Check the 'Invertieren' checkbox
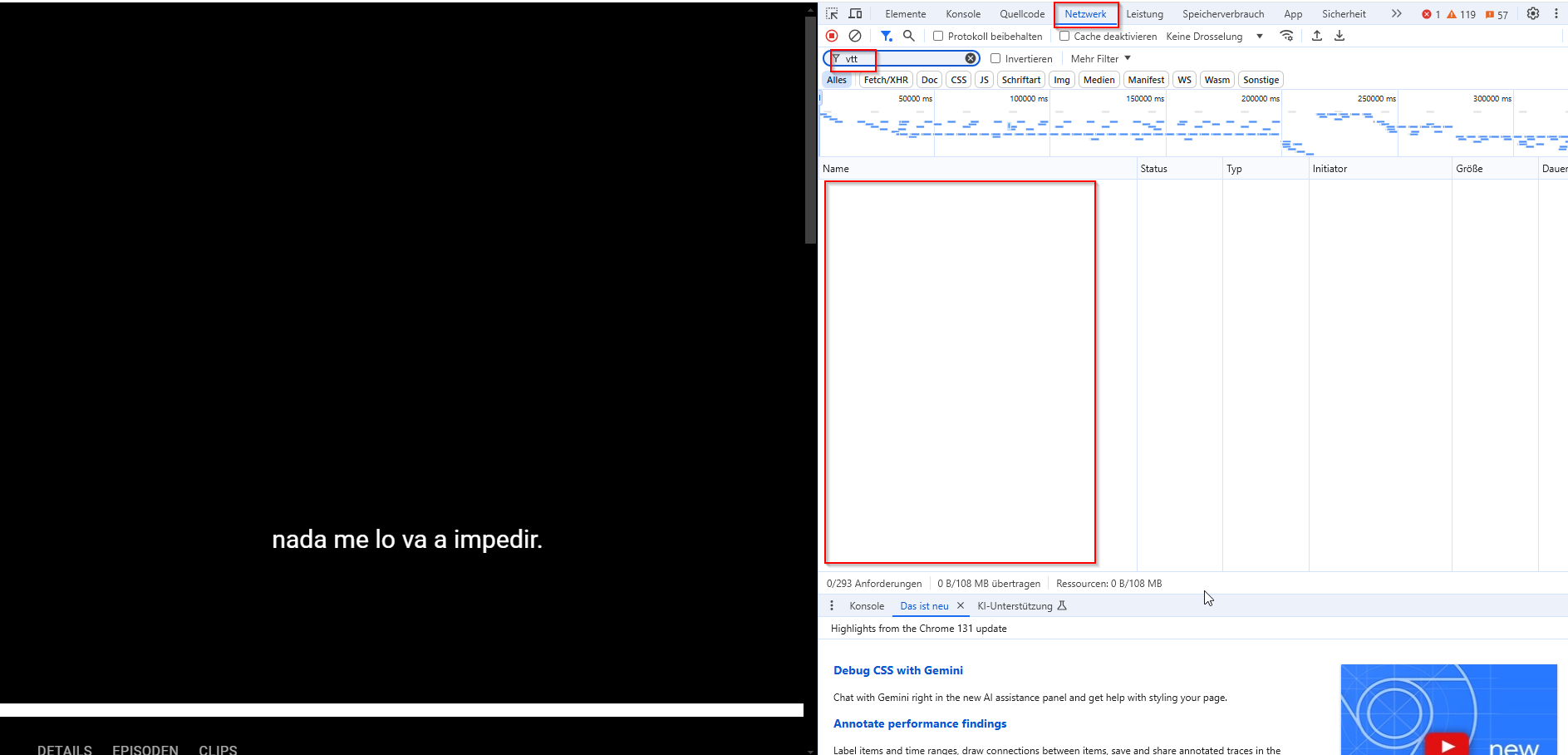Screen dimensions: 1568x755 pos(995,58)
